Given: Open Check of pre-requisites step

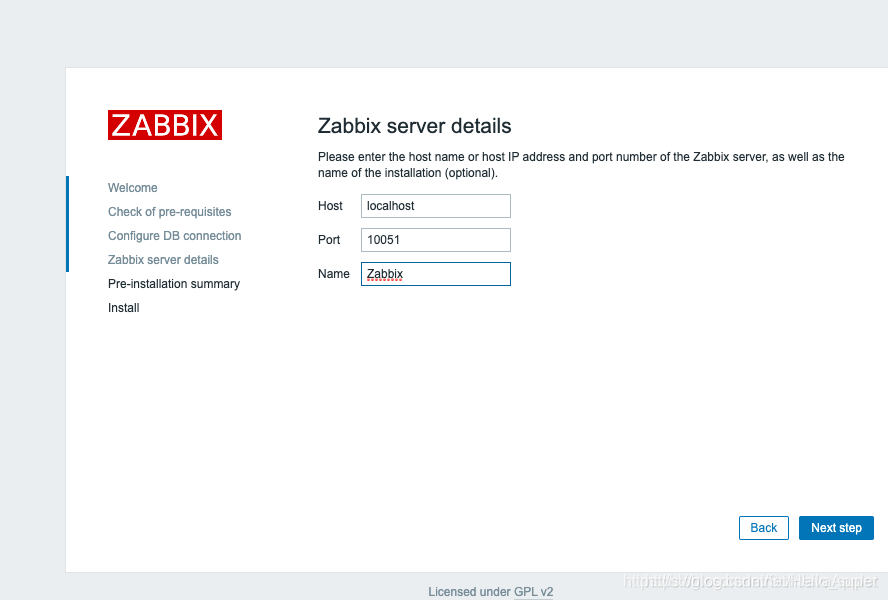Looking at the screenshot, I should coord(169,212).
